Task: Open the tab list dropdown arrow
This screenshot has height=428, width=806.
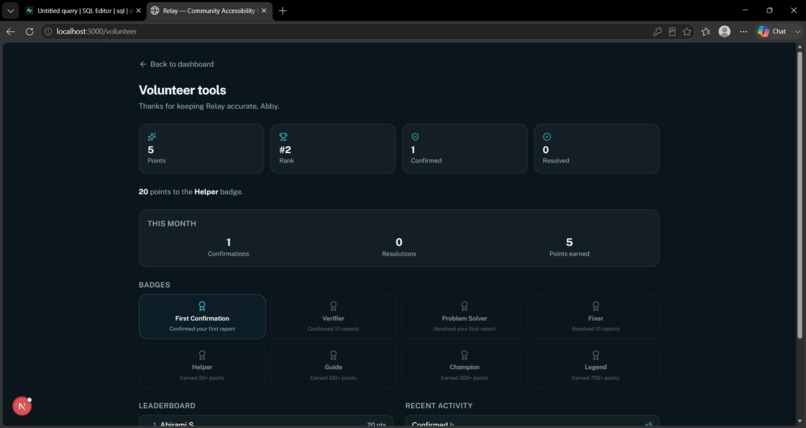Action: click(x=10, y=10)
